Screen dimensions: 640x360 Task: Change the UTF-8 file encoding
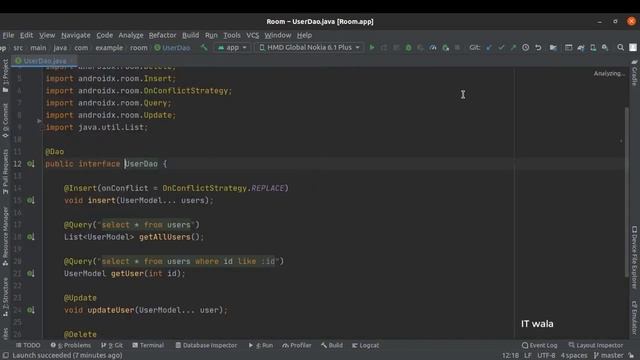(546, 356)
